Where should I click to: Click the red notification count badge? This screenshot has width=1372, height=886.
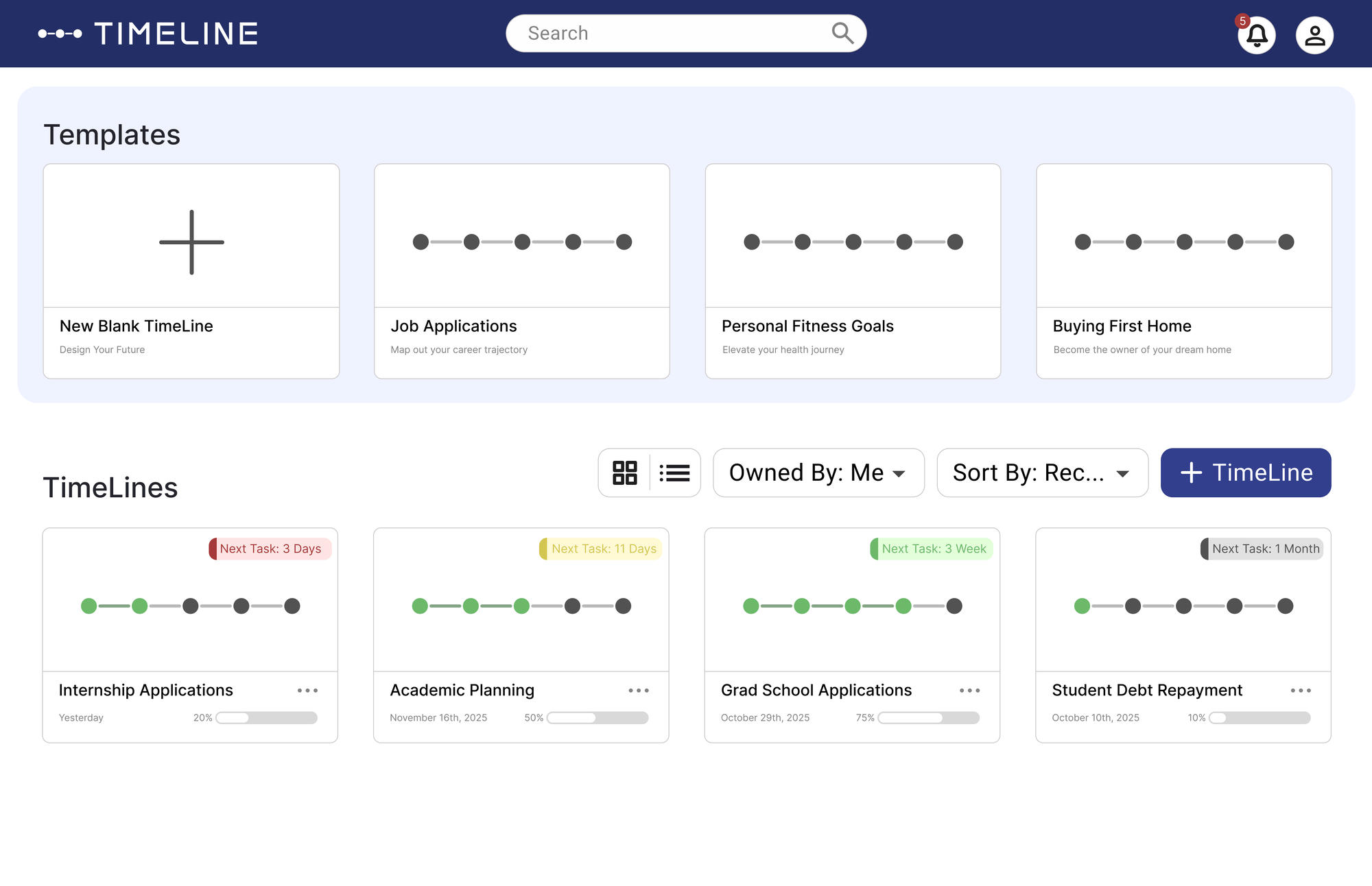tap(1242, 21)
